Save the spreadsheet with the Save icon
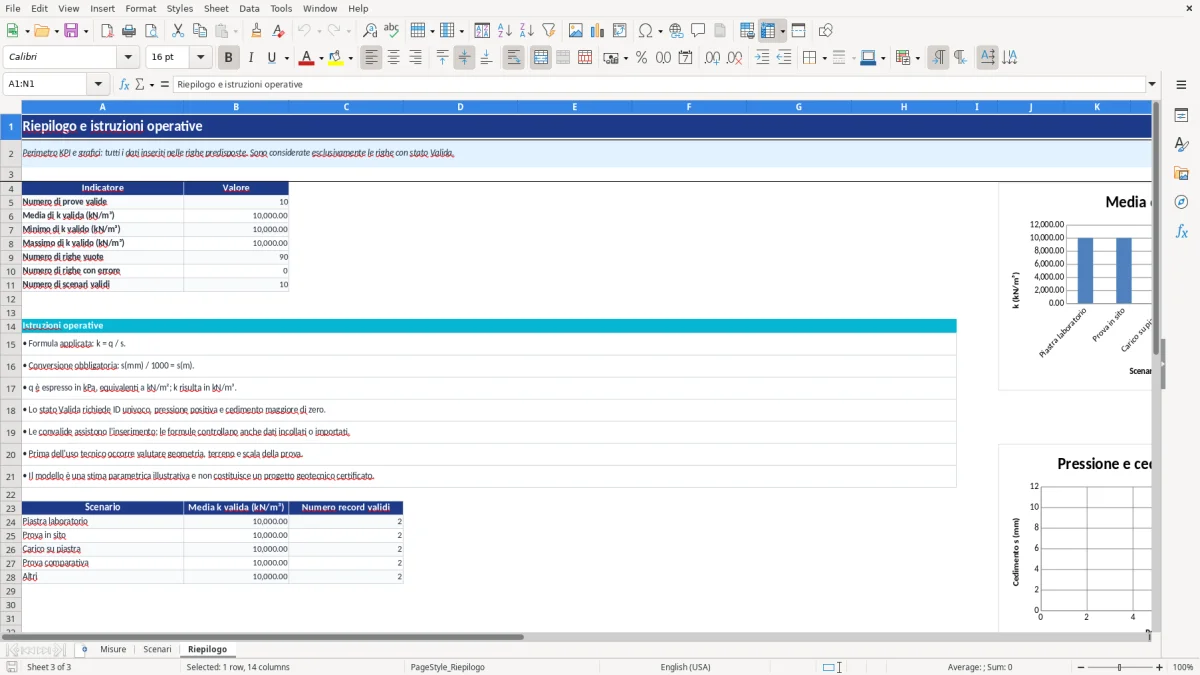 (x=71, y=31)
